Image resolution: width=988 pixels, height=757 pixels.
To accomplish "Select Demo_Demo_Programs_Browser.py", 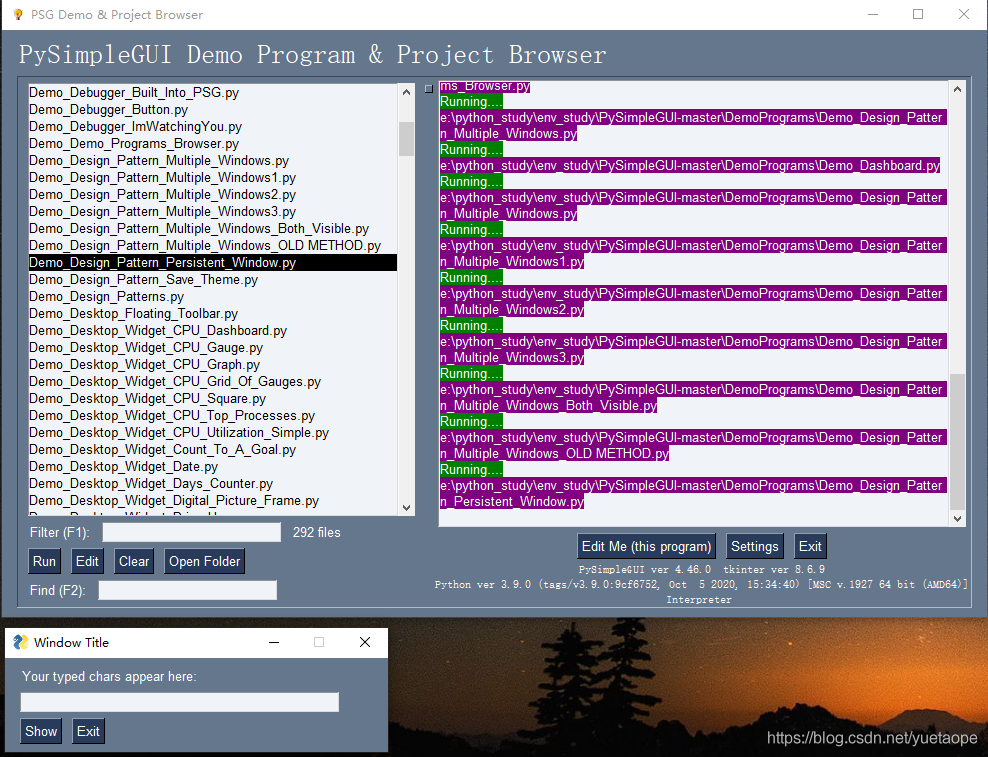I will coord(213,144).
